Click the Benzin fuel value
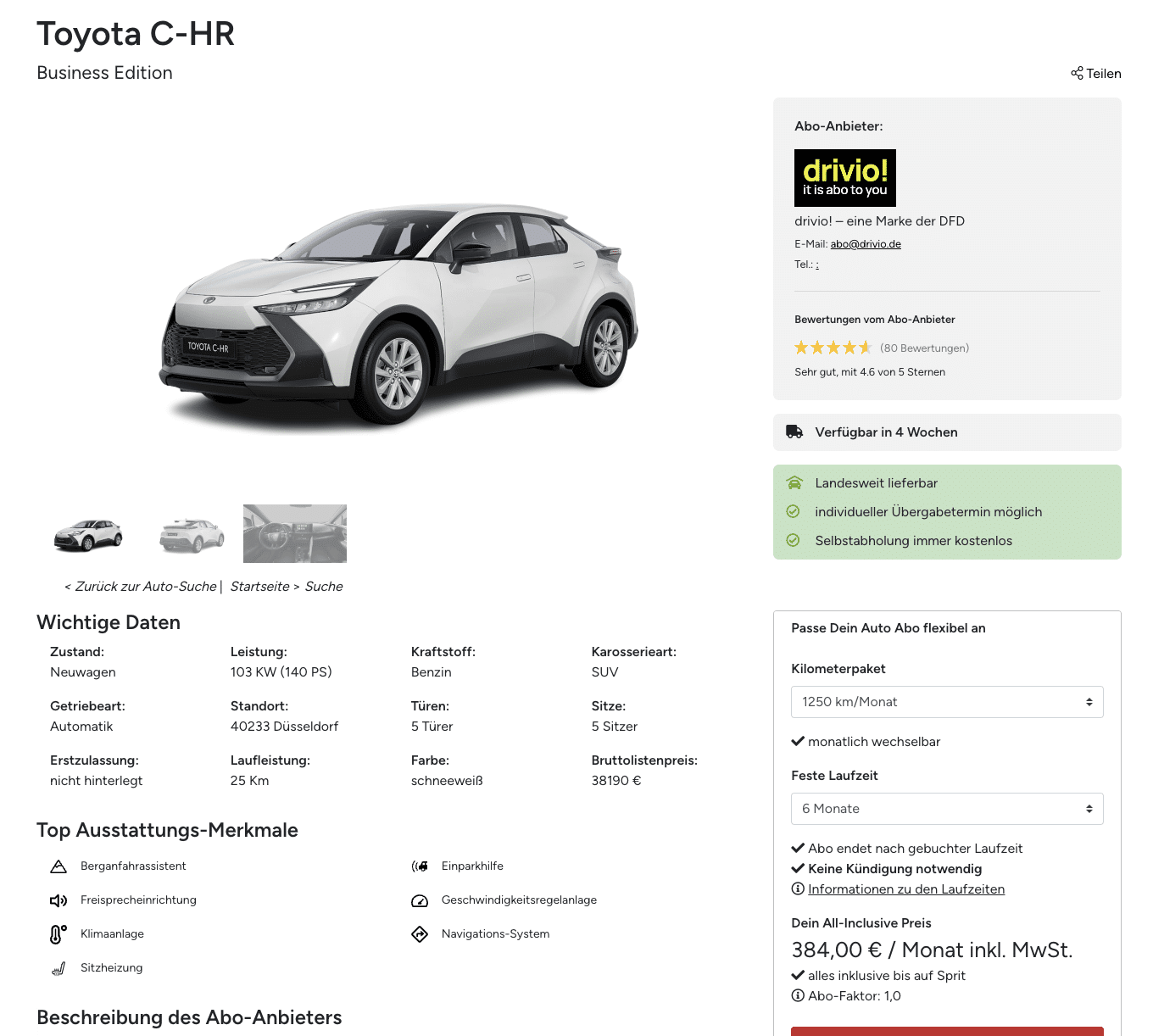1153x1036 pixels. (431, 672)
